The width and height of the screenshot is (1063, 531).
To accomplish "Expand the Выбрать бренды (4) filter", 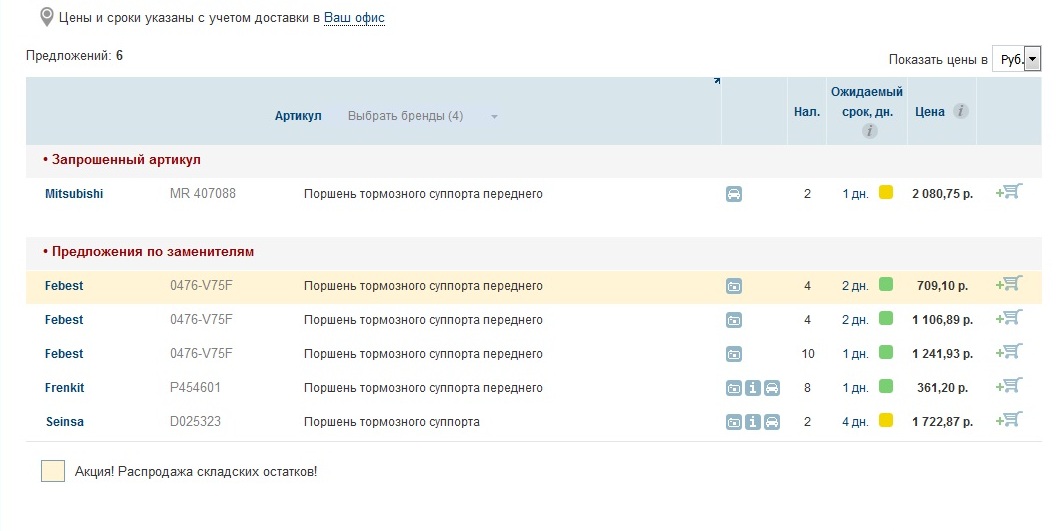I will tap(420, 116).
